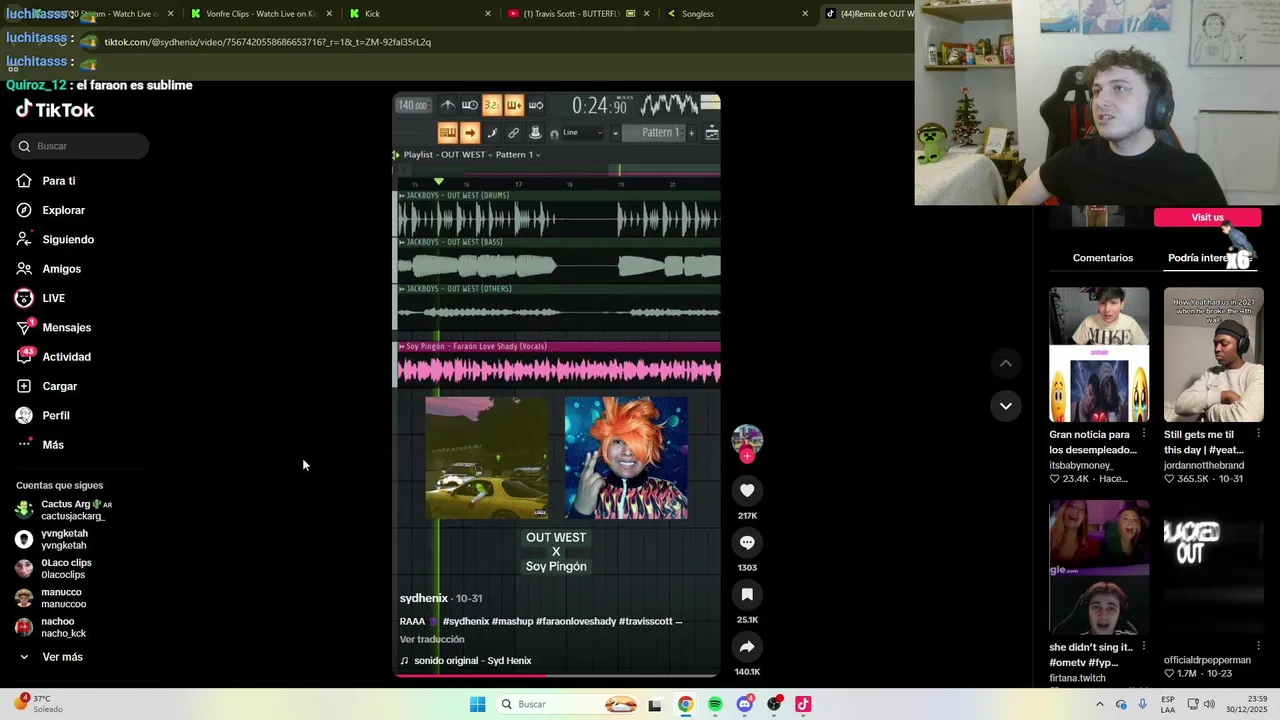Screen dimensions: 1280x720
Task: Open the Siguiendo feed
Action: pyautogui.click(x=55, y=240)
